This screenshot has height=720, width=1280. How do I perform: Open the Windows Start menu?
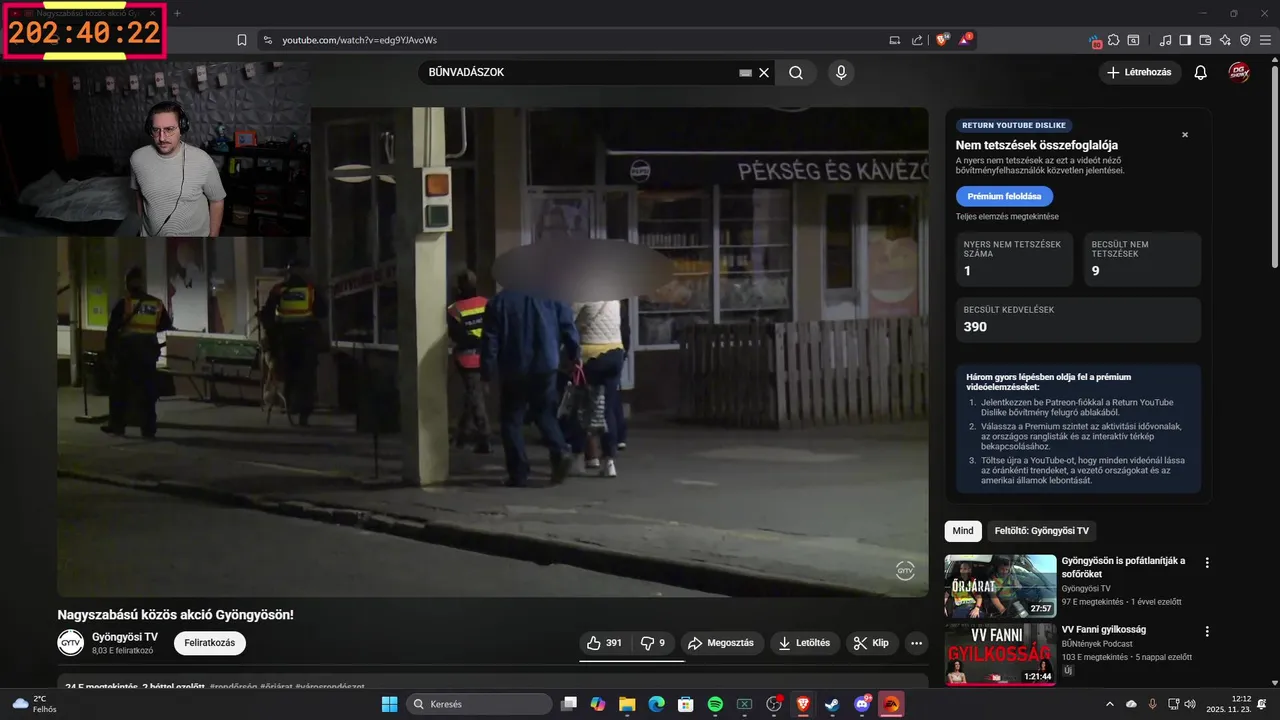point(389,704)
